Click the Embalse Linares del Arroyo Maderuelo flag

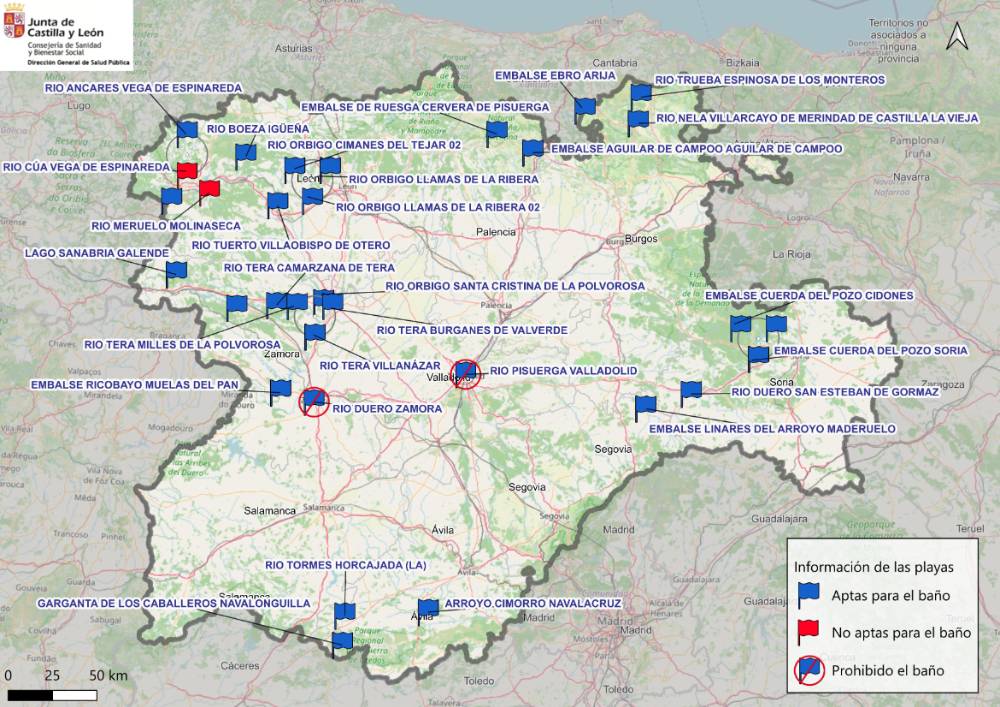coord(645,408)
